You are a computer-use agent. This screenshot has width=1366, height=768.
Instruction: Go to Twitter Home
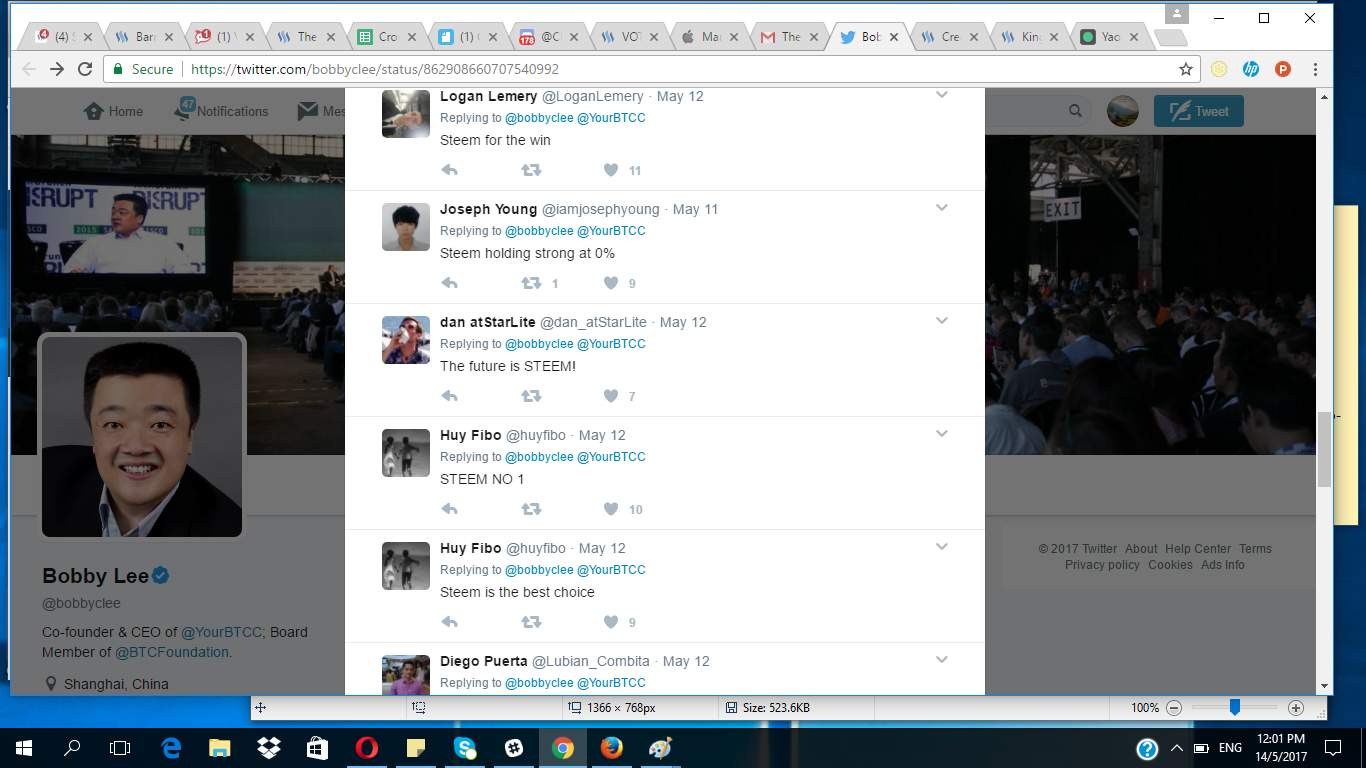(x=113, y=111)
